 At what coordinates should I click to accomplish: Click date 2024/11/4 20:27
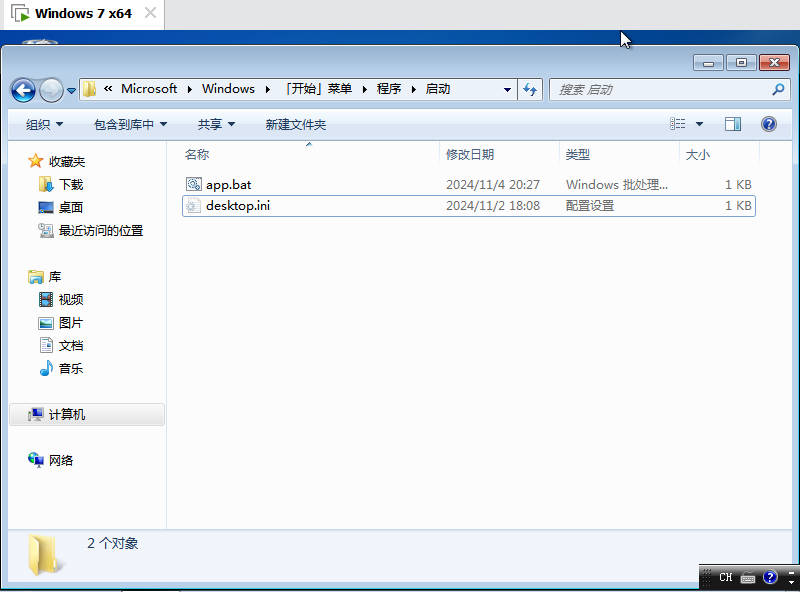[x=493, y=185]
